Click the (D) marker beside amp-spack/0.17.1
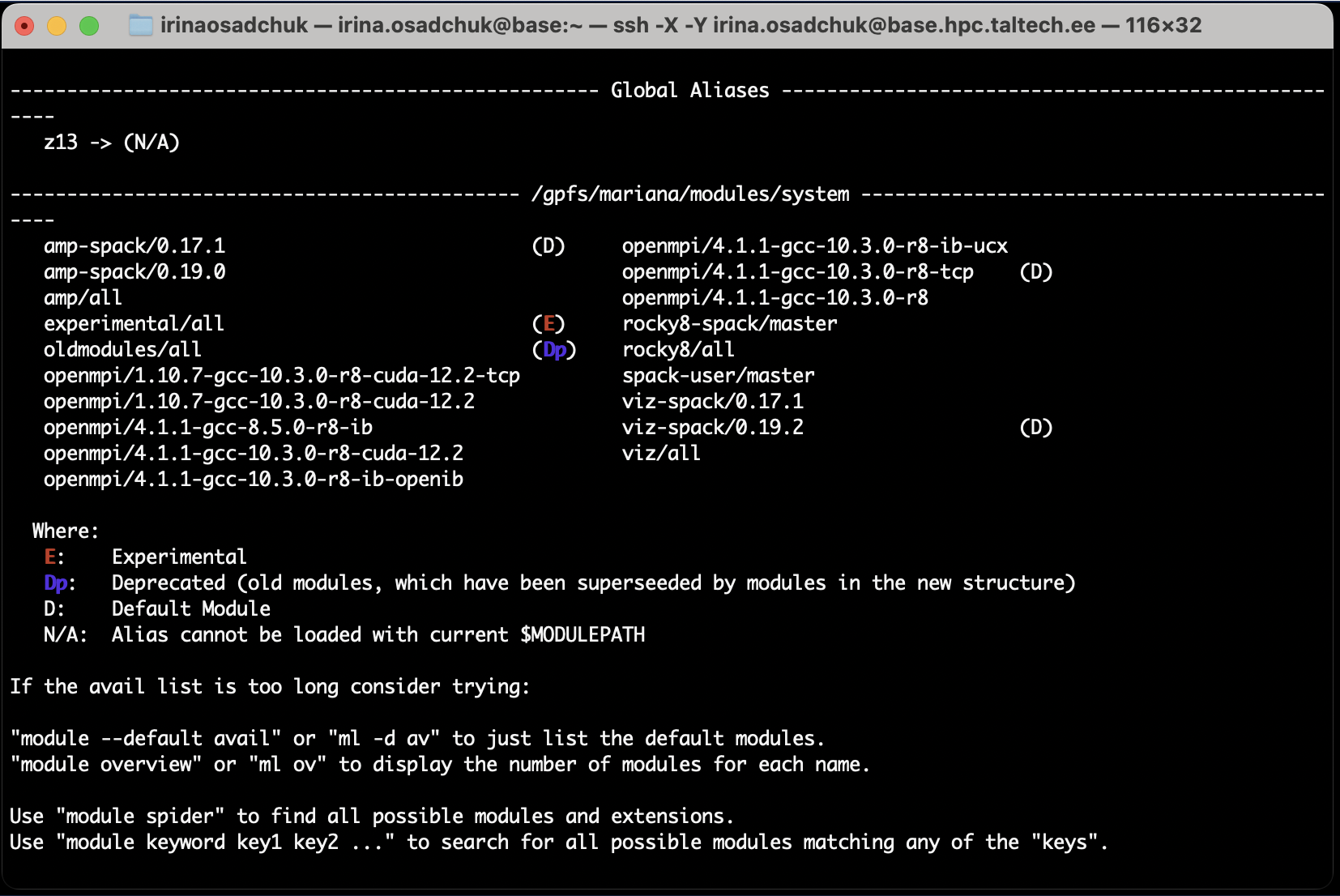Image resolution: width=1340 pixels, height=896 pixels. (548, 246)
